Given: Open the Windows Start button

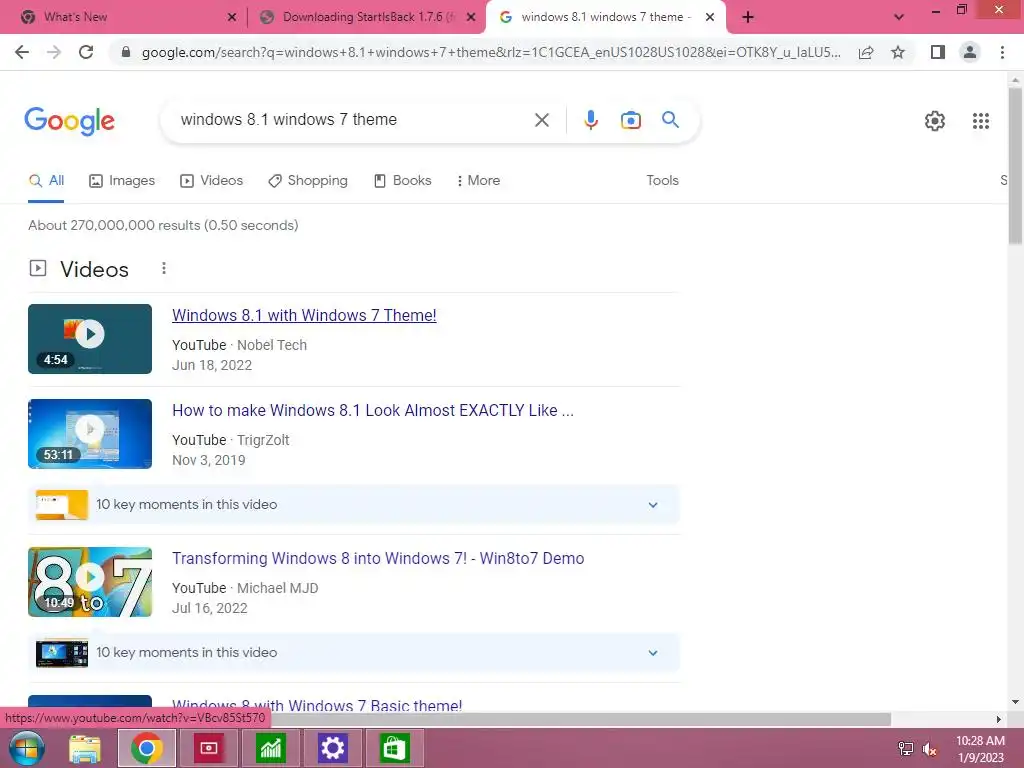Looking at the screenshot, I should tap(27, 748).
